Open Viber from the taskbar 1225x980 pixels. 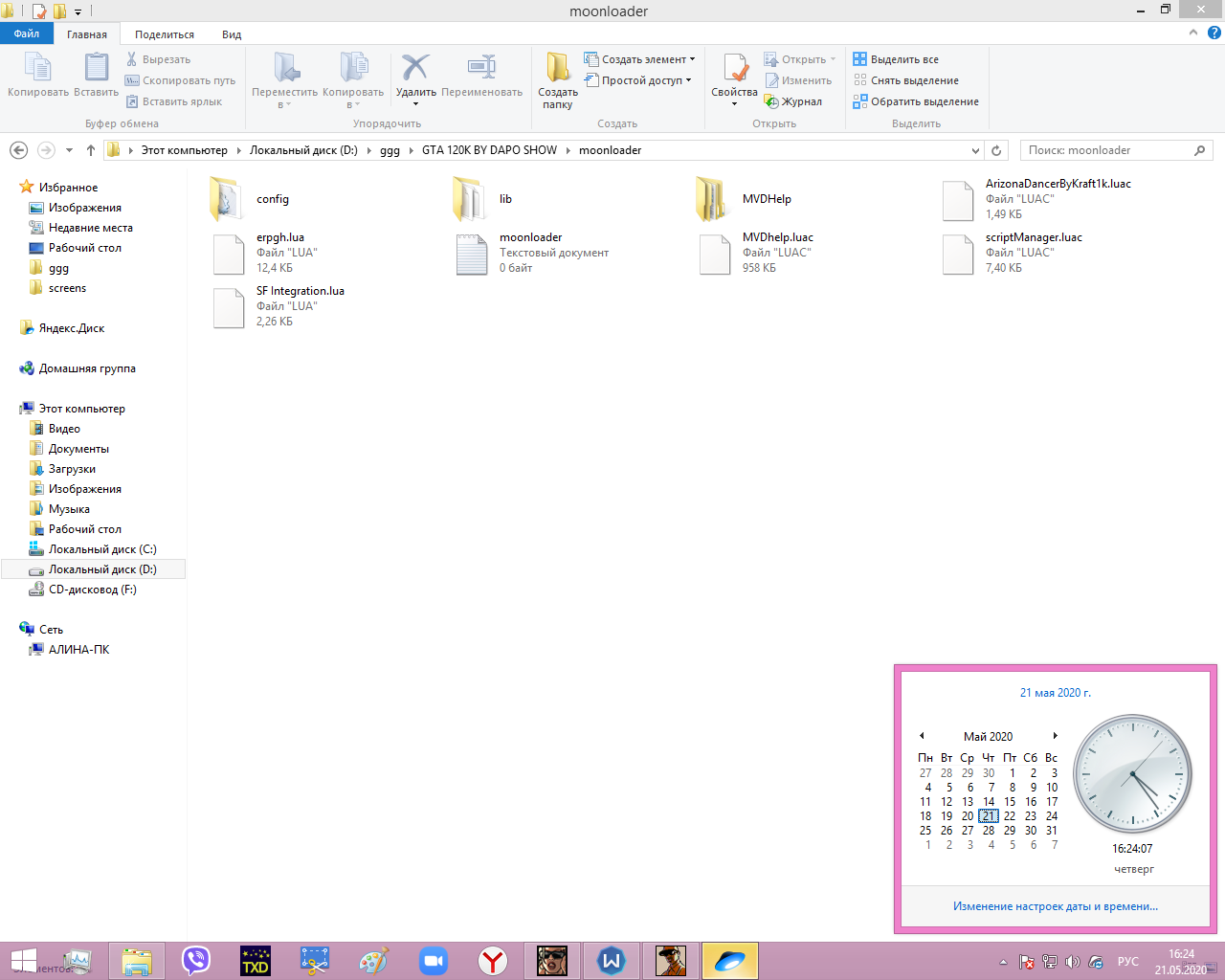tap(196, 960)
